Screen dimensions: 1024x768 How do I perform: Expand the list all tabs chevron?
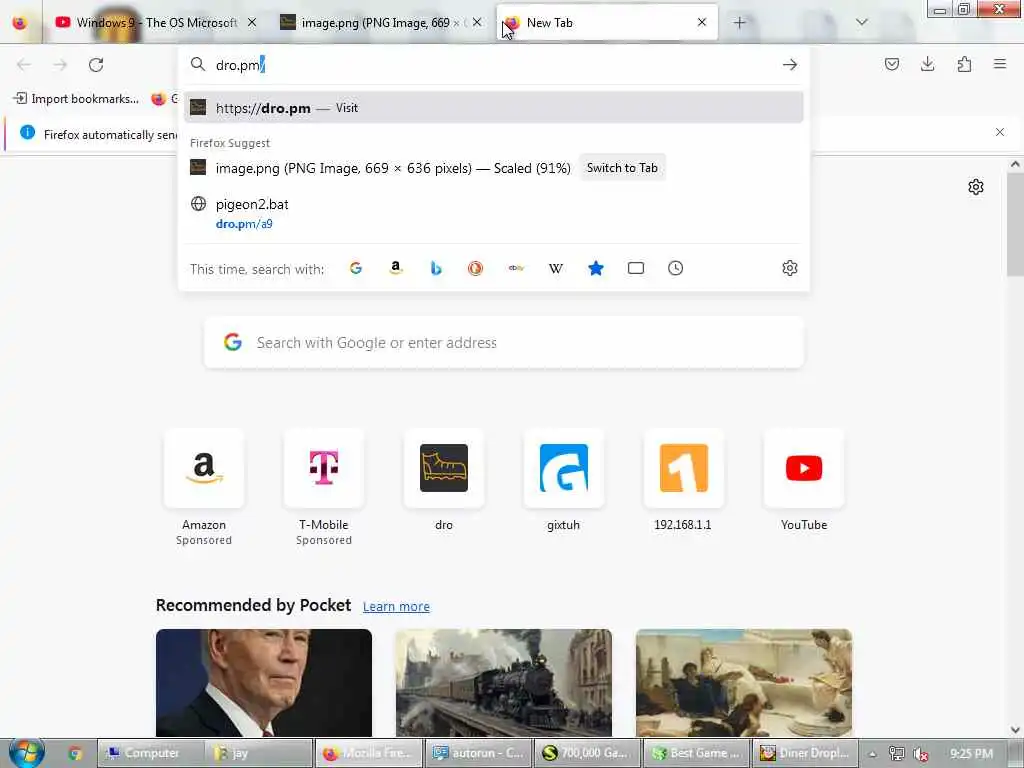[x=861, y=22]
